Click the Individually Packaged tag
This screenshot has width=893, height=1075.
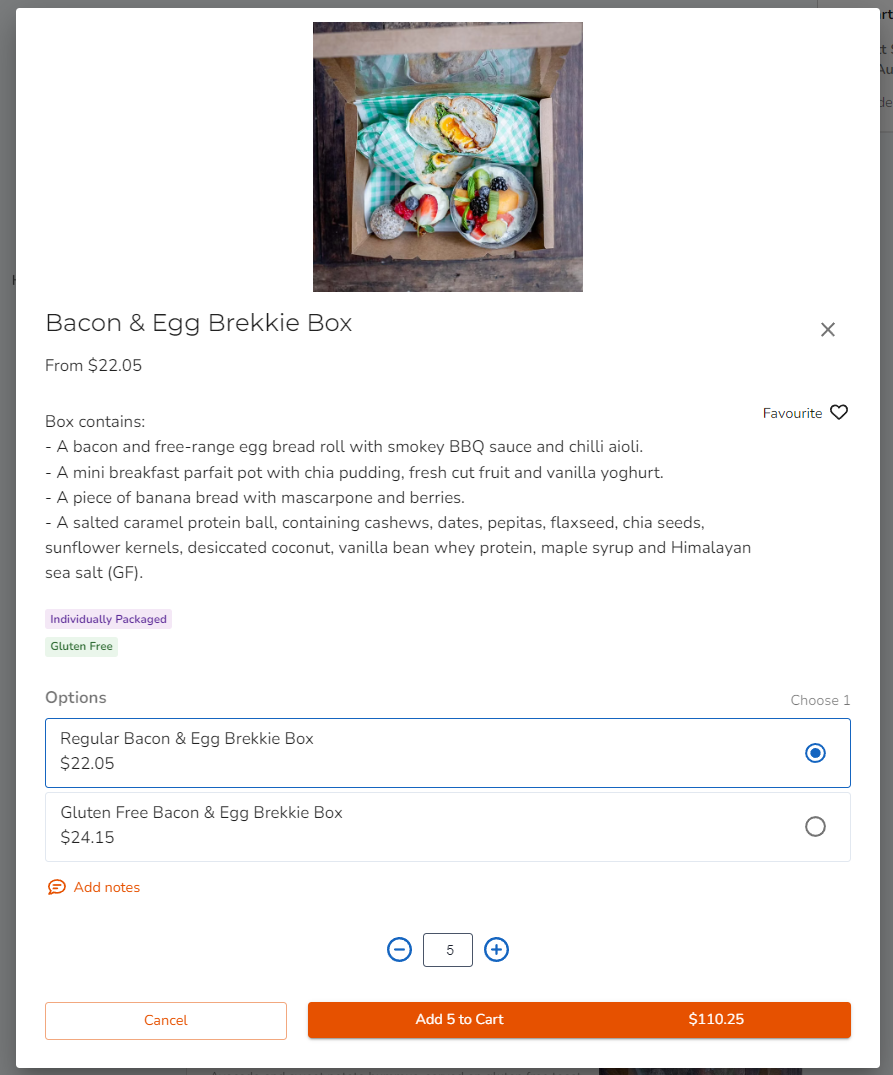(x=108, y=619)
